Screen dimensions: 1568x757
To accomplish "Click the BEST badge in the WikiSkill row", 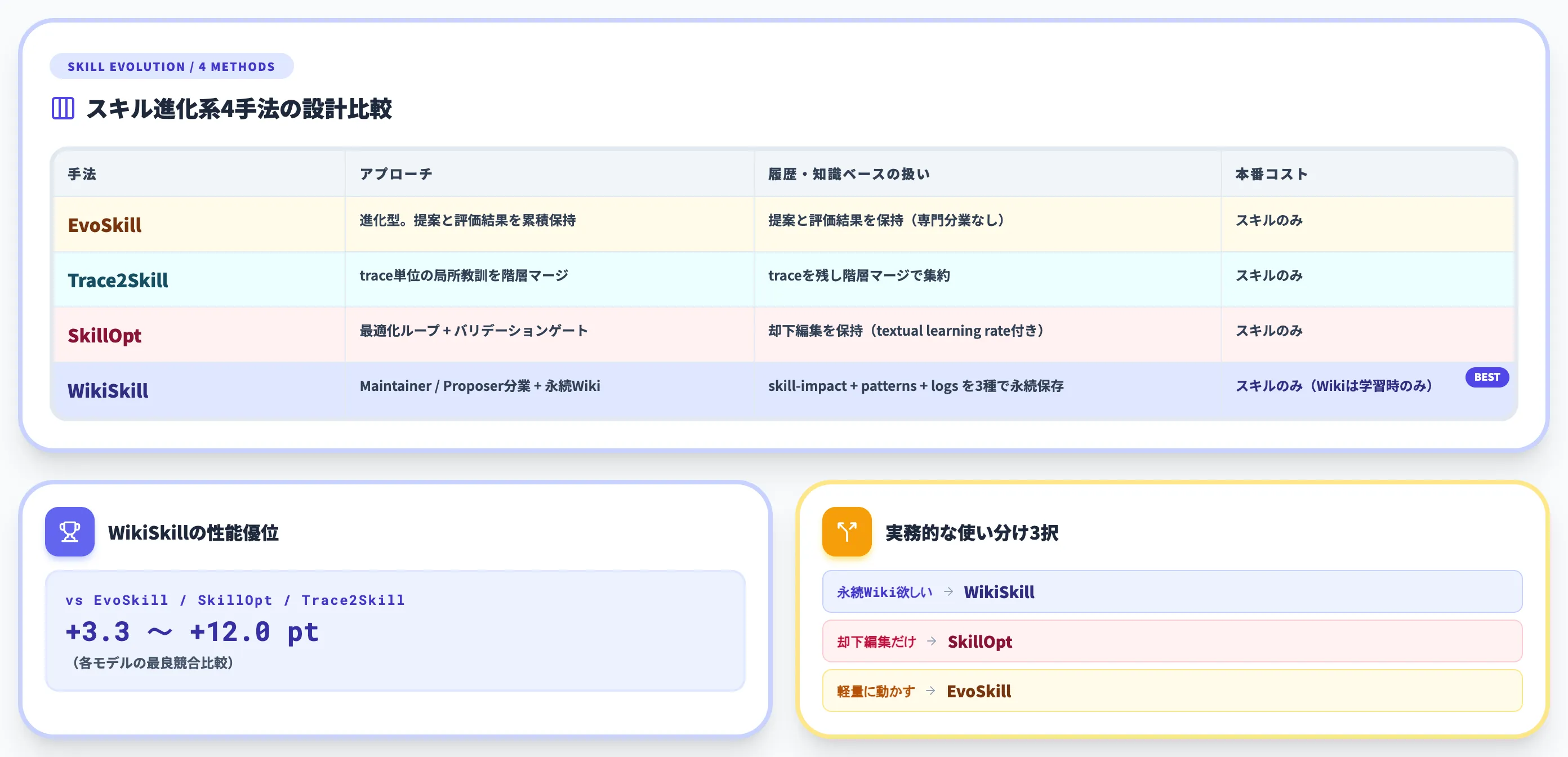I will click(1486, 377).
